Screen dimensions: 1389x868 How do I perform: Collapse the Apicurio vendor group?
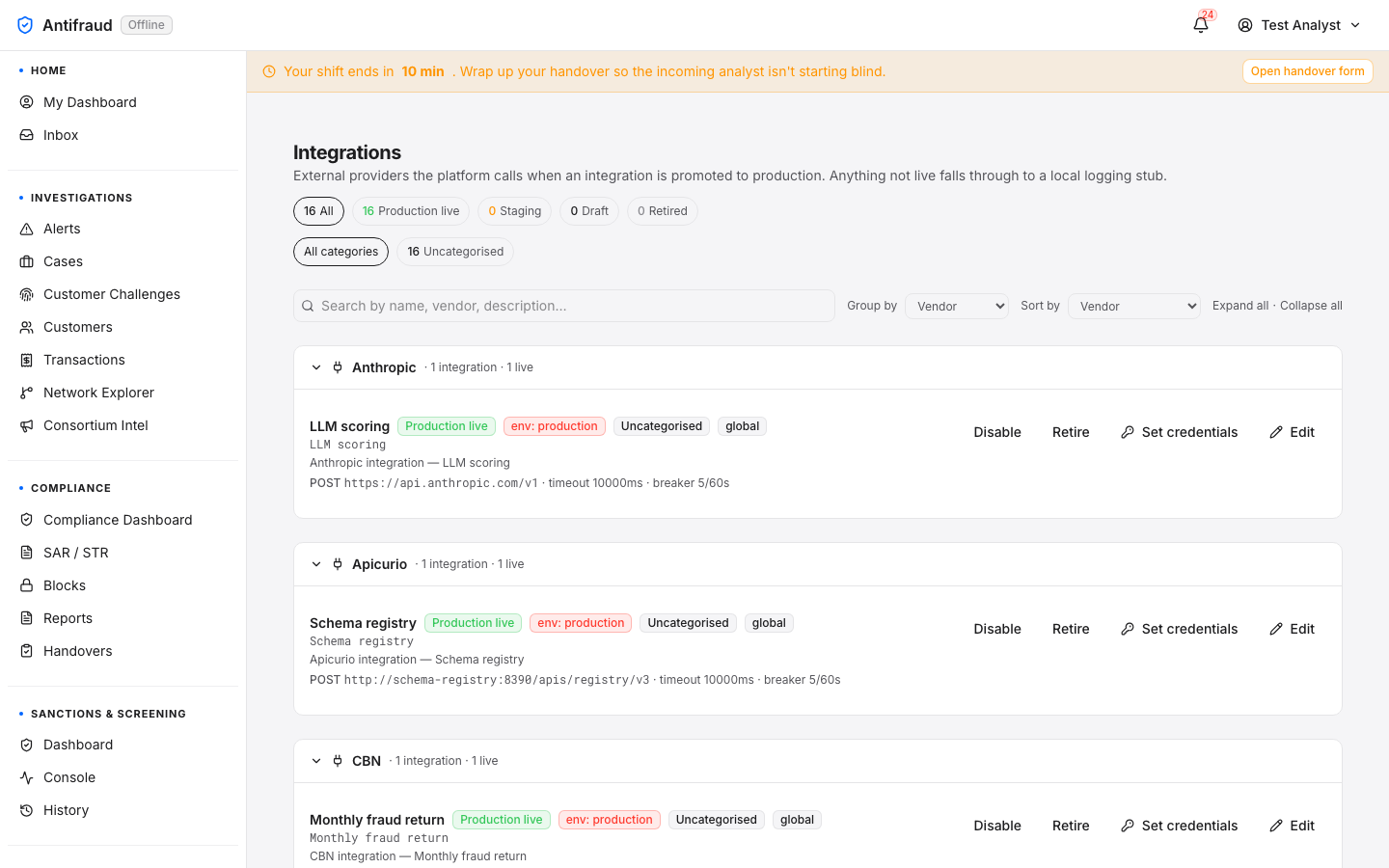tap(316, 564)
